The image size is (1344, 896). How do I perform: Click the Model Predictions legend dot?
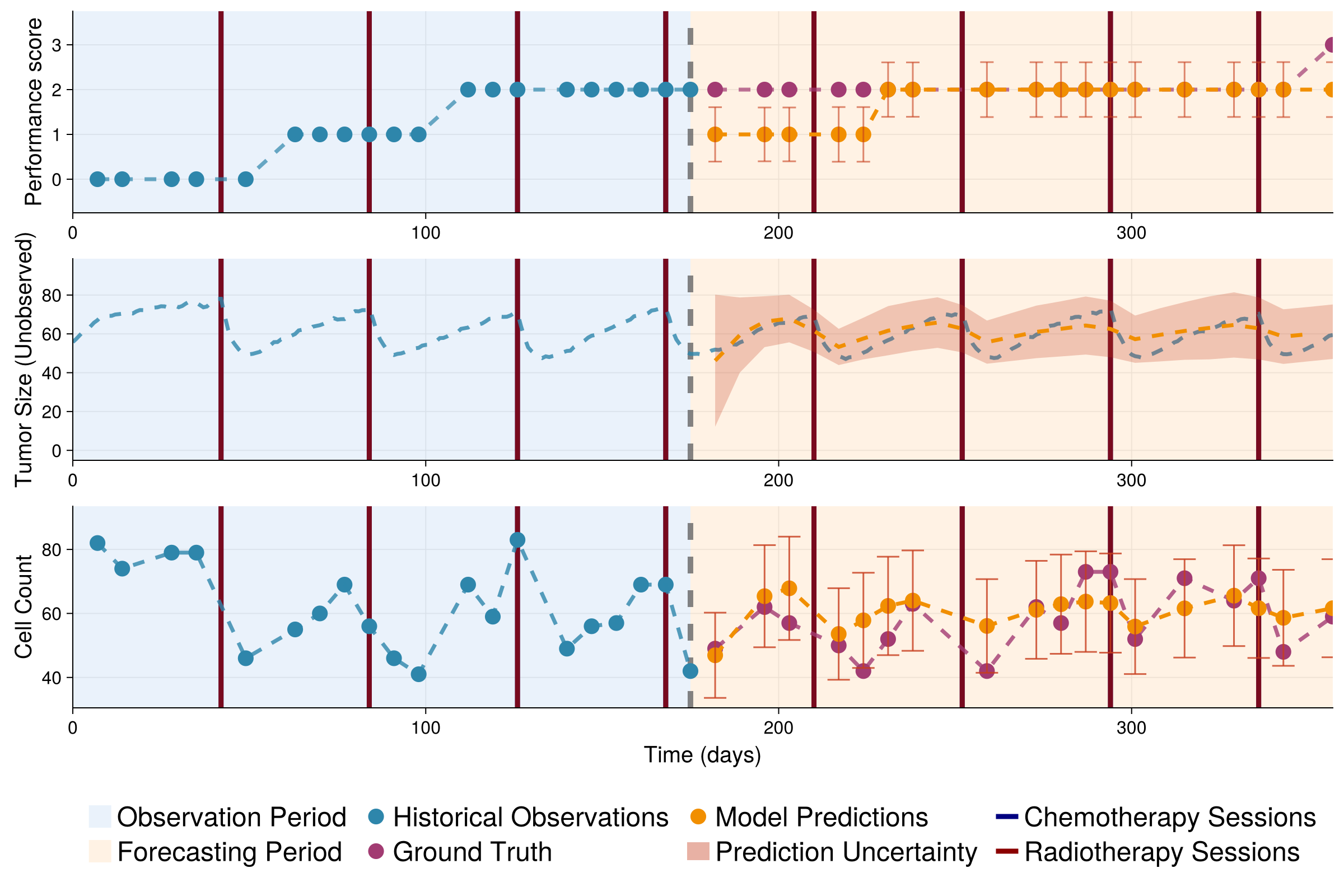698,816
